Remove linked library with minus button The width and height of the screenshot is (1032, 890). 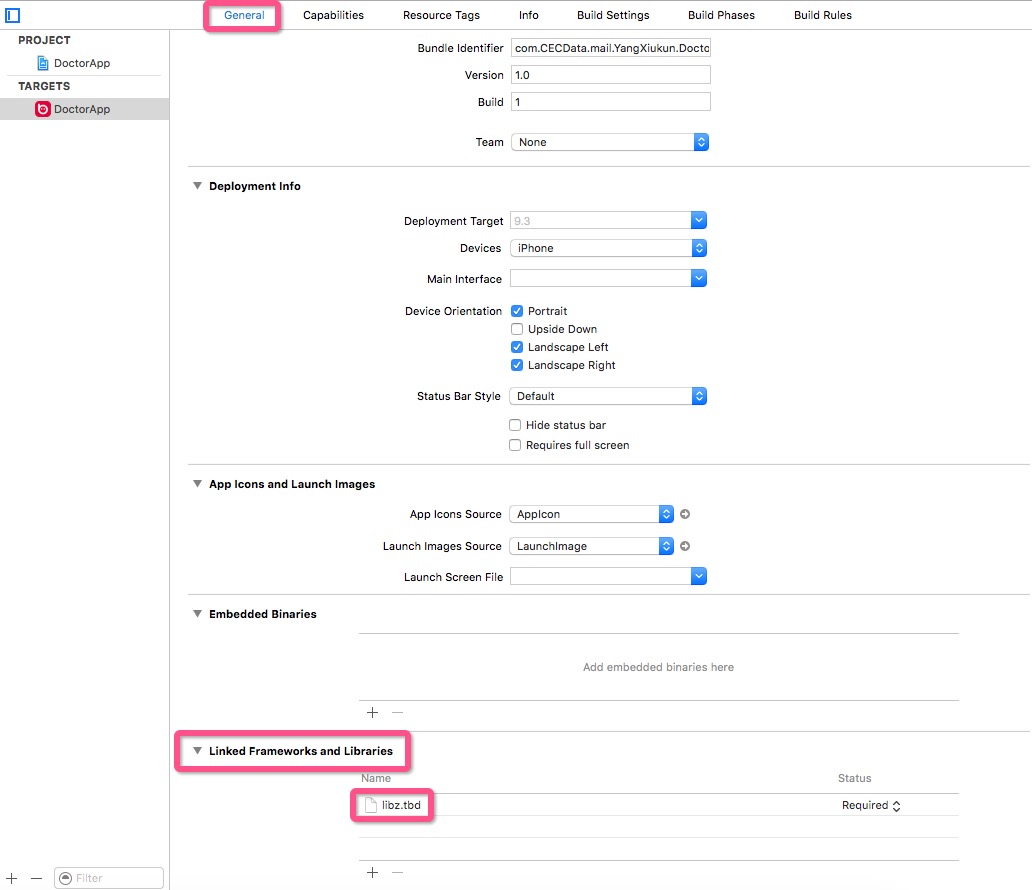pyautogui.click(x=398, y=872)
